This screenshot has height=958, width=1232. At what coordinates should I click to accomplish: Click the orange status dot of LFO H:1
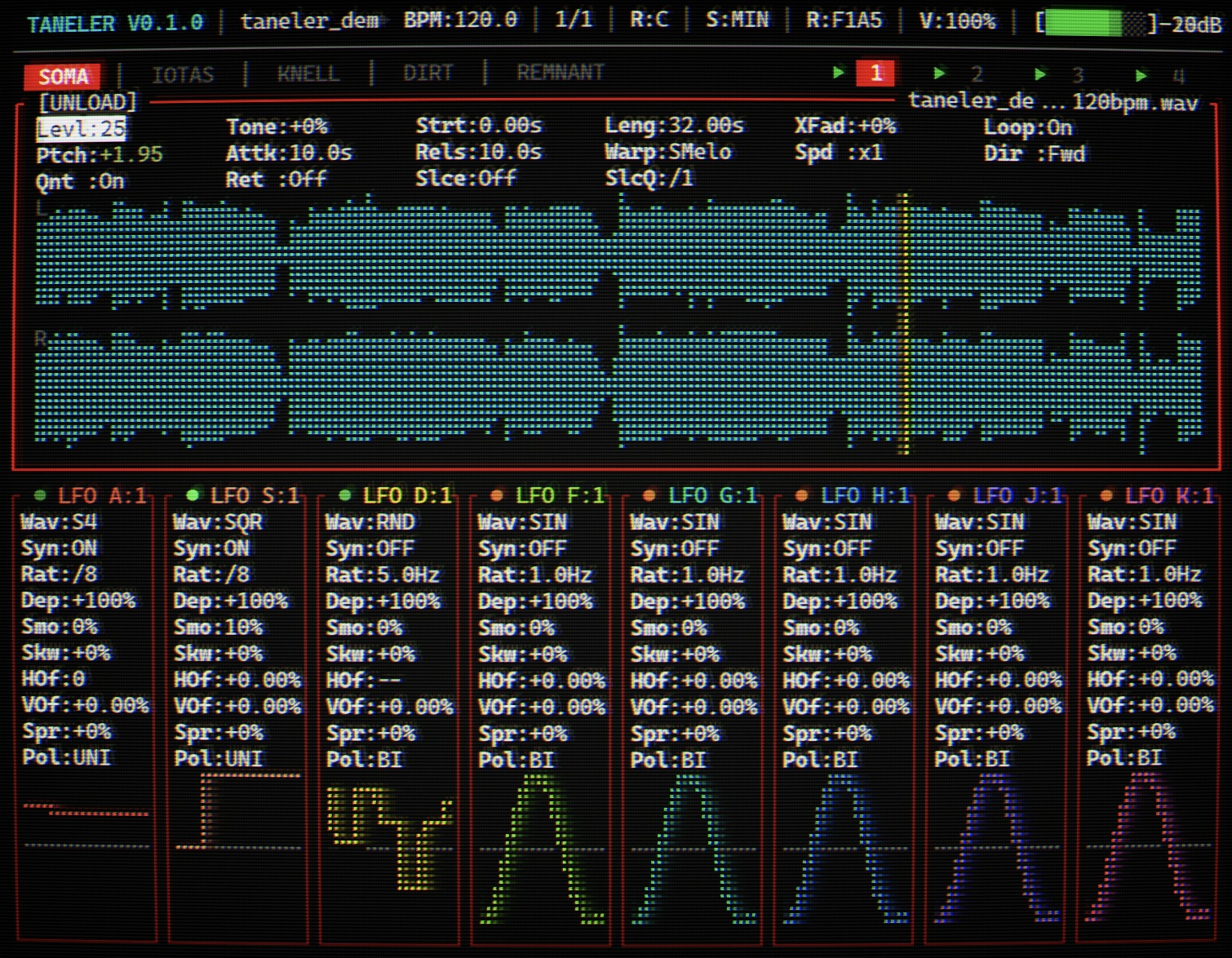tap(802, 495)
